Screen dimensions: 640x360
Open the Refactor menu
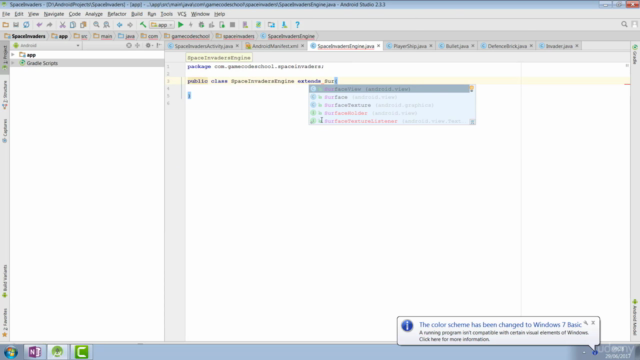[x=117, y=14]
